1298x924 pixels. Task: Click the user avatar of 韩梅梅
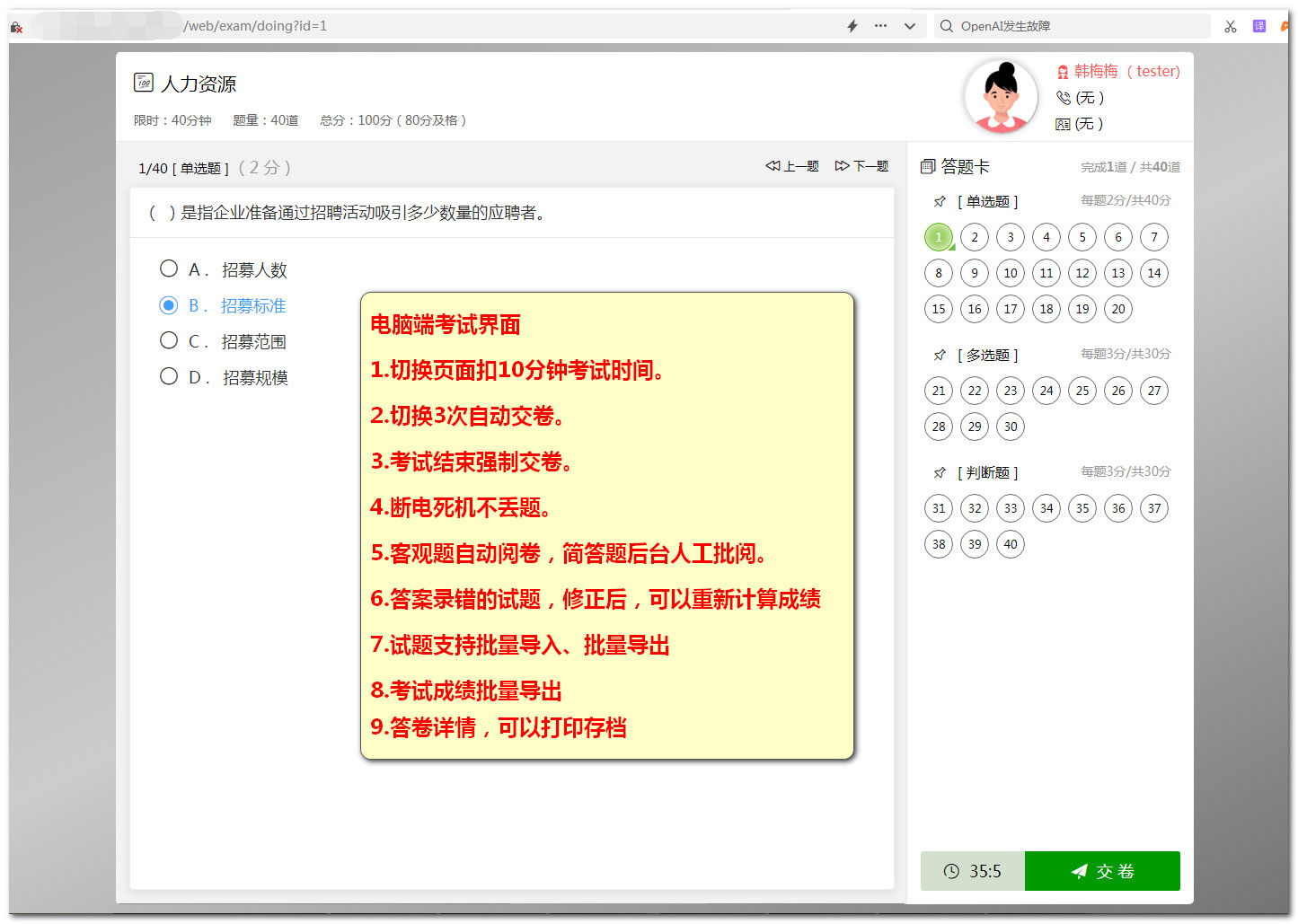[x=1001, y=97]
